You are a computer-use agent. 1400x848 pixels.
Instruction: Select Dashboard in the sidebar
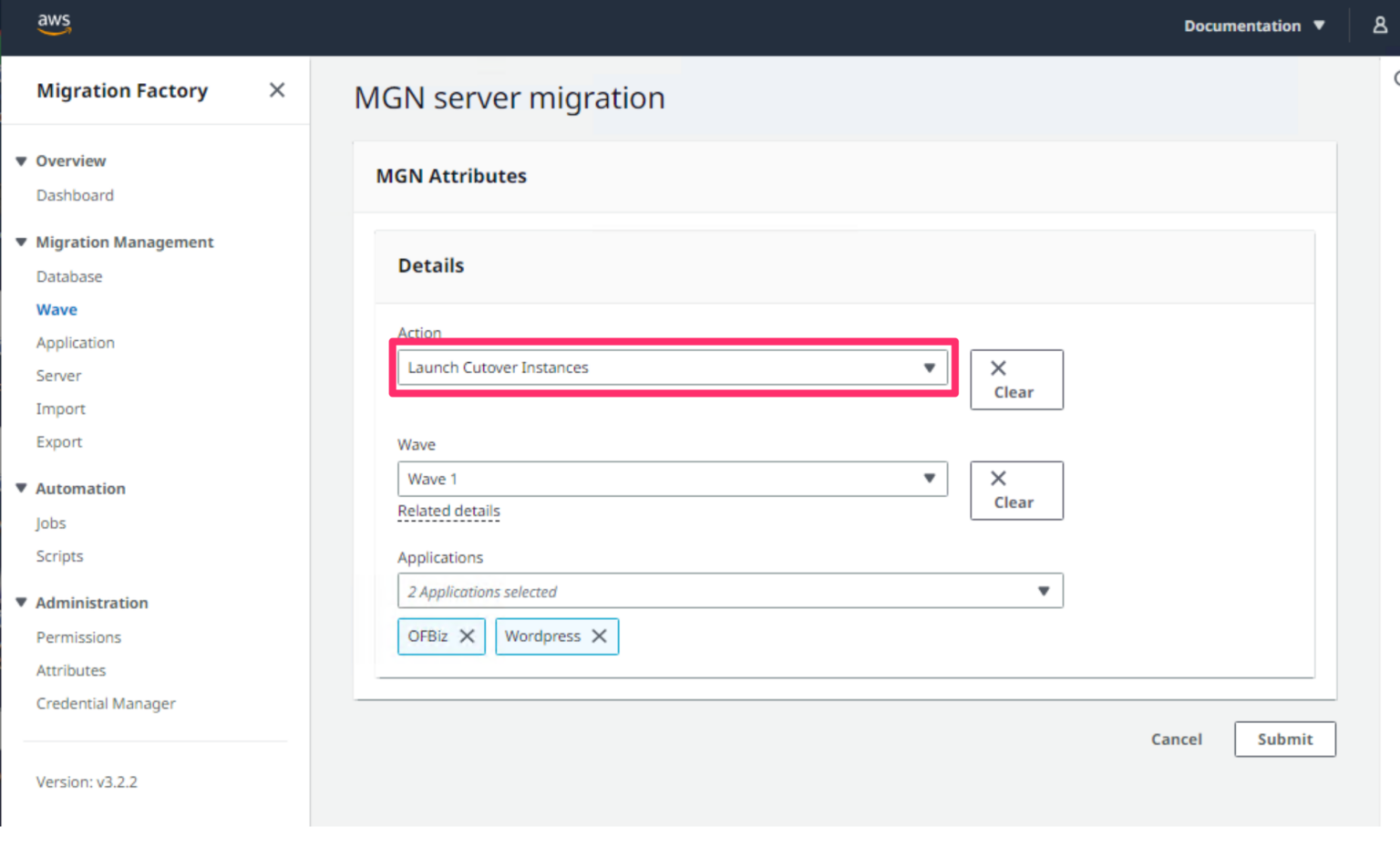(75, 195)
